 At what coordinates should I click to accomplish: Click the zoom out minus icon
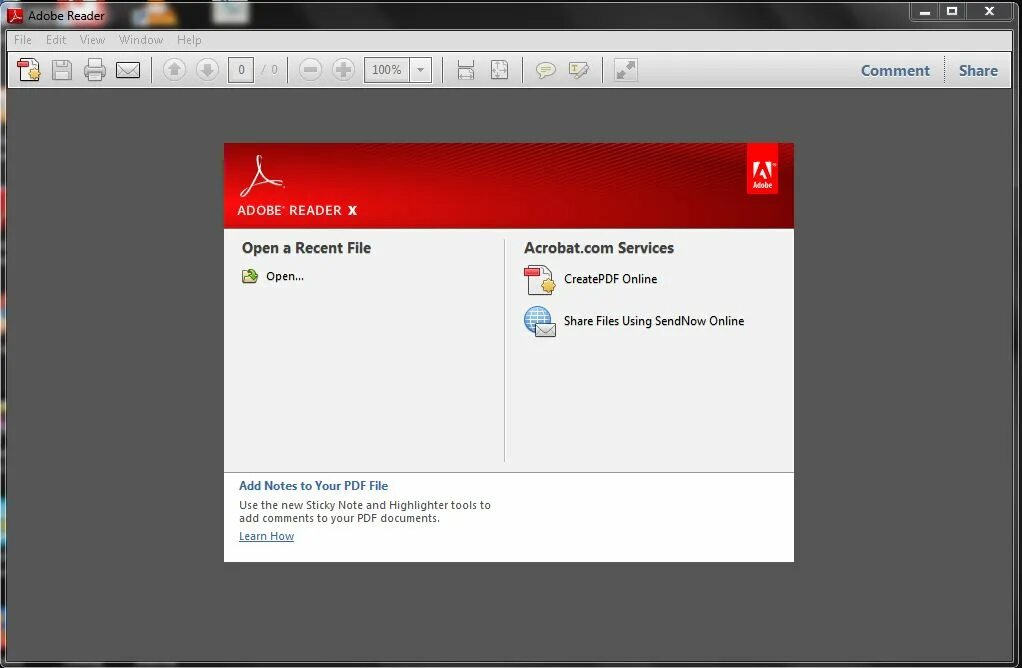310,70
